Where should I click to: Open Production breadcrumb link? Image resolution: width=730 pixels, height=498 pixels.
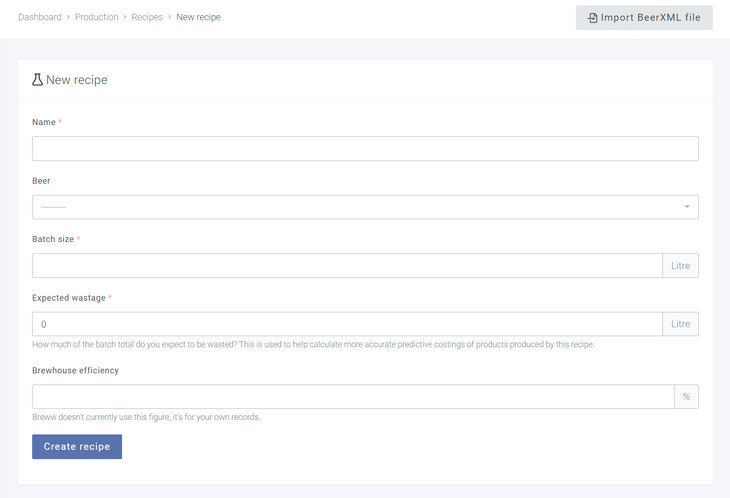[96, 18]
